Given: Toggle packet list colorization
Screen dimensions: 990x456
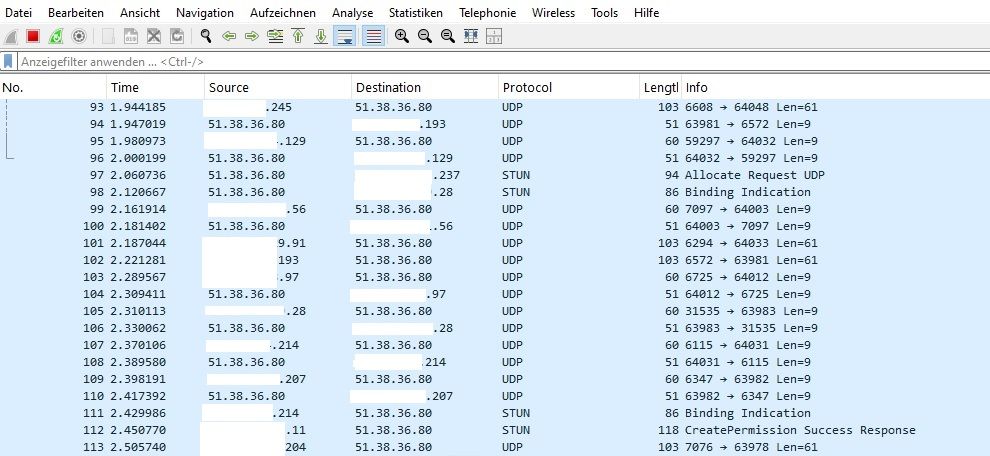Looking at the screenshot, I should (x=374, y=37).
